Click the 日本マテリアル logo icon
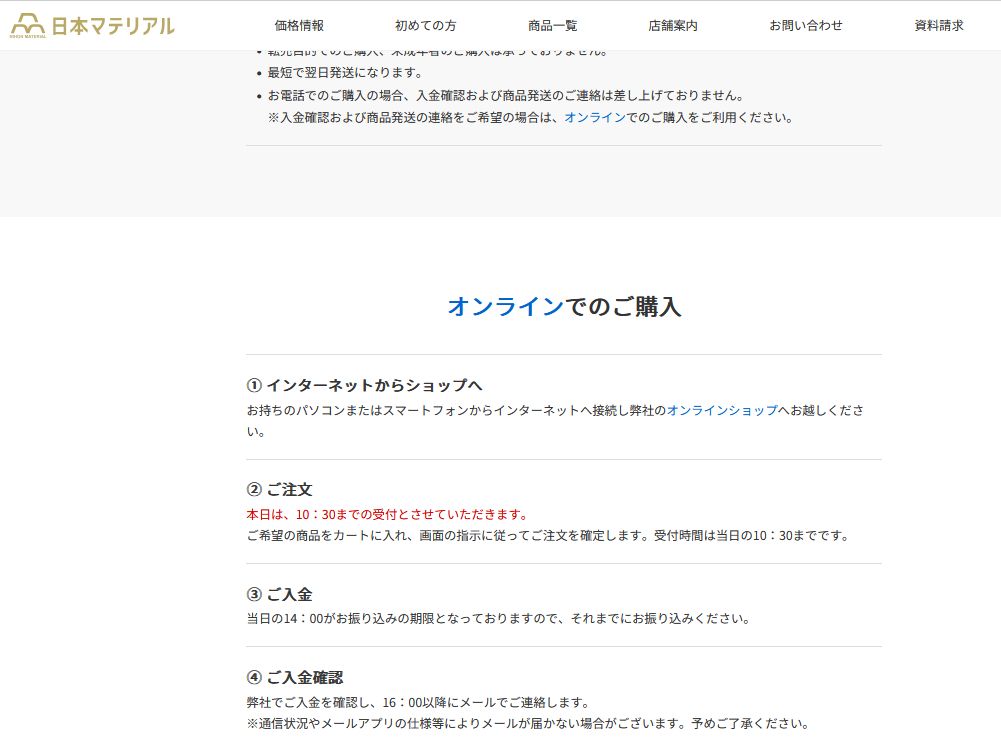 (28, 26)
